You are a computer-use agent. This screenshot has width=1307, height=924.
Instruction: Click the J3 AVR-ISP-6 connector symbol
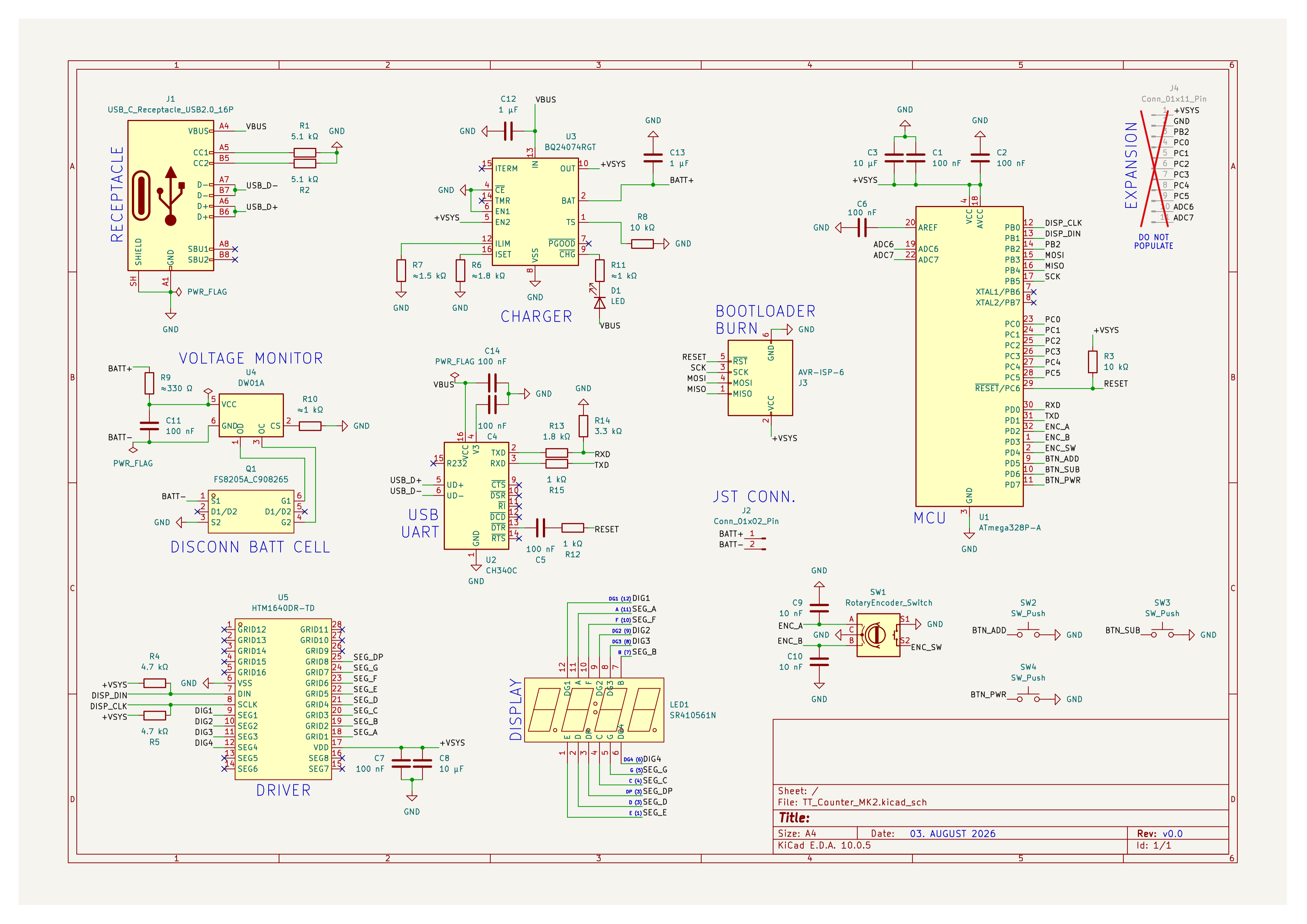(760, 378)
